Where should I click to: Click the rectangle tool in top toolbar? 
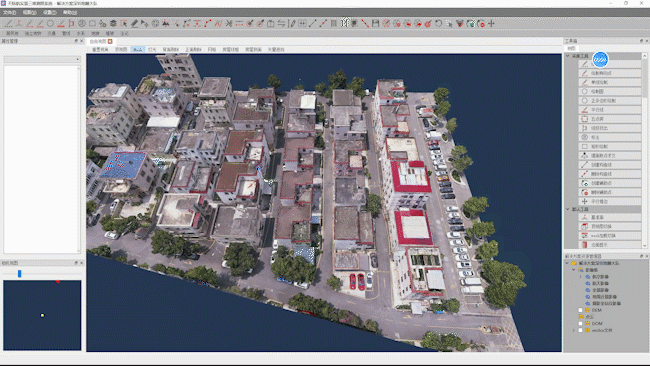[92, 24]
